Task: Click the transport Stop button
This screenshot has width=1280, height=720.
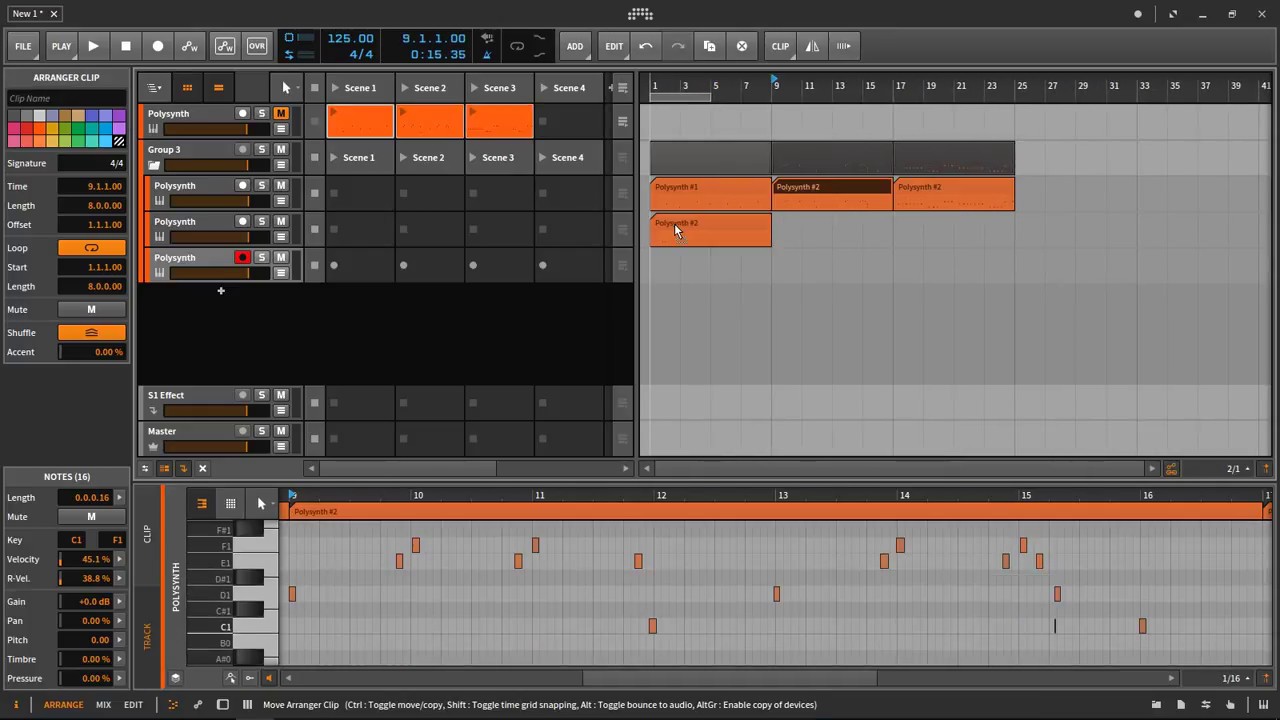Action: (x=125, y=46)
